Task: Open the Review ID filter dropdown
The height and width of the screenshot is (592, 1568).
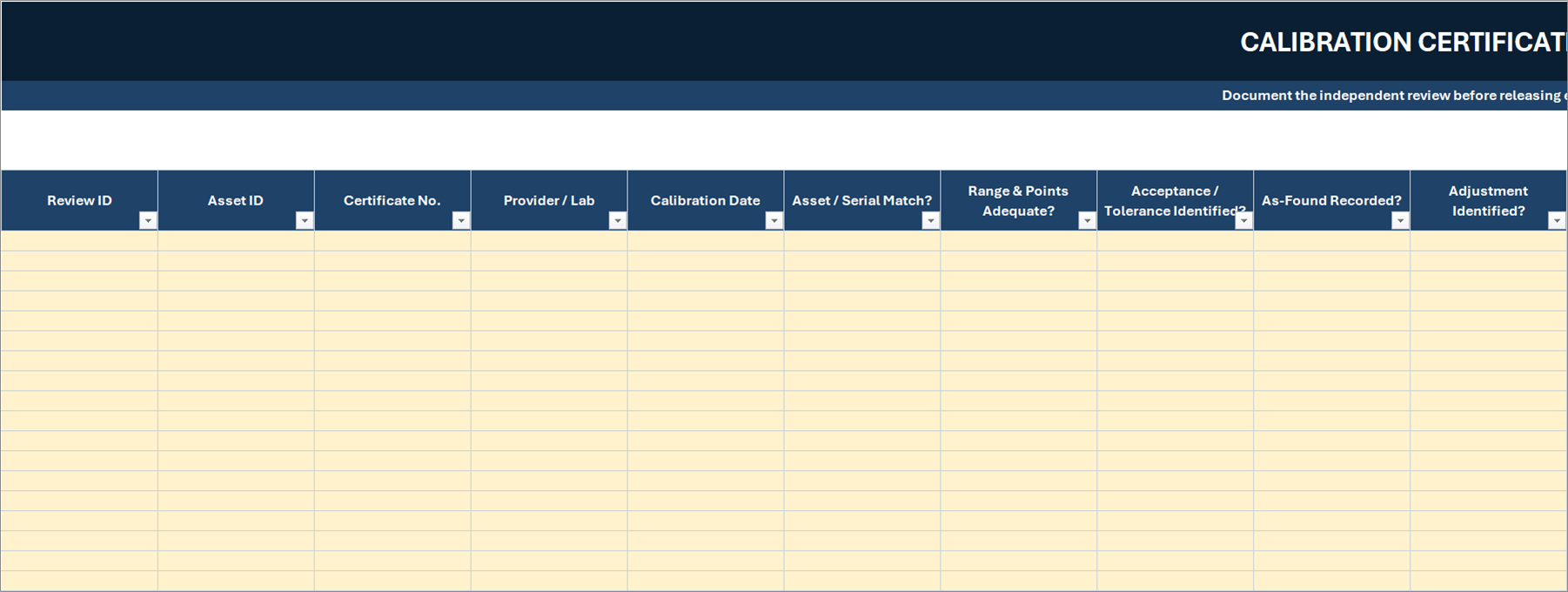Action: pos(148,221)
